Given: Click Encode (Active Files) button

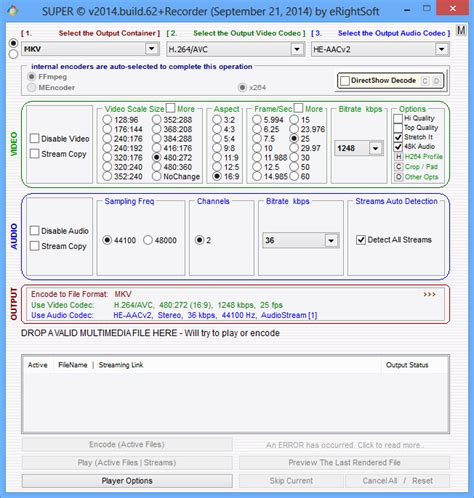Looking at the screenshot, I should [127, 444].
